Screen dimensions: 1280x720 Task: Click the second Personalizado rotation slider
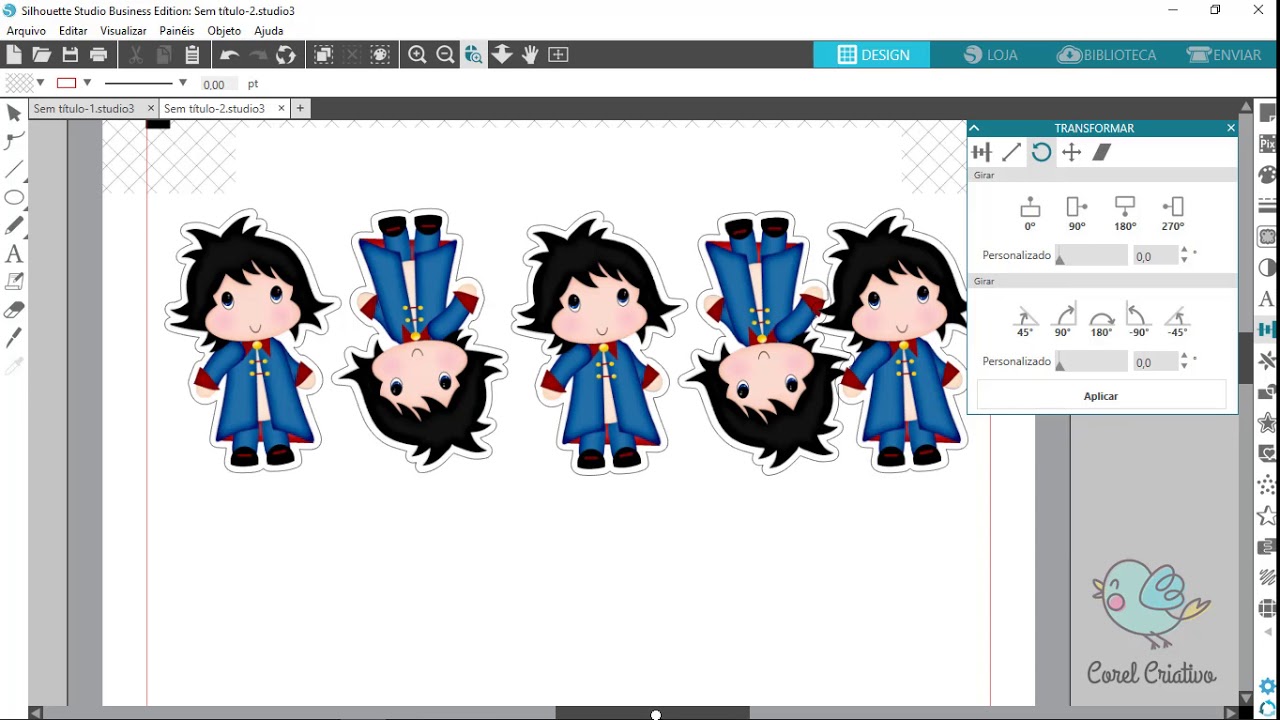(x=1092, y=362)
